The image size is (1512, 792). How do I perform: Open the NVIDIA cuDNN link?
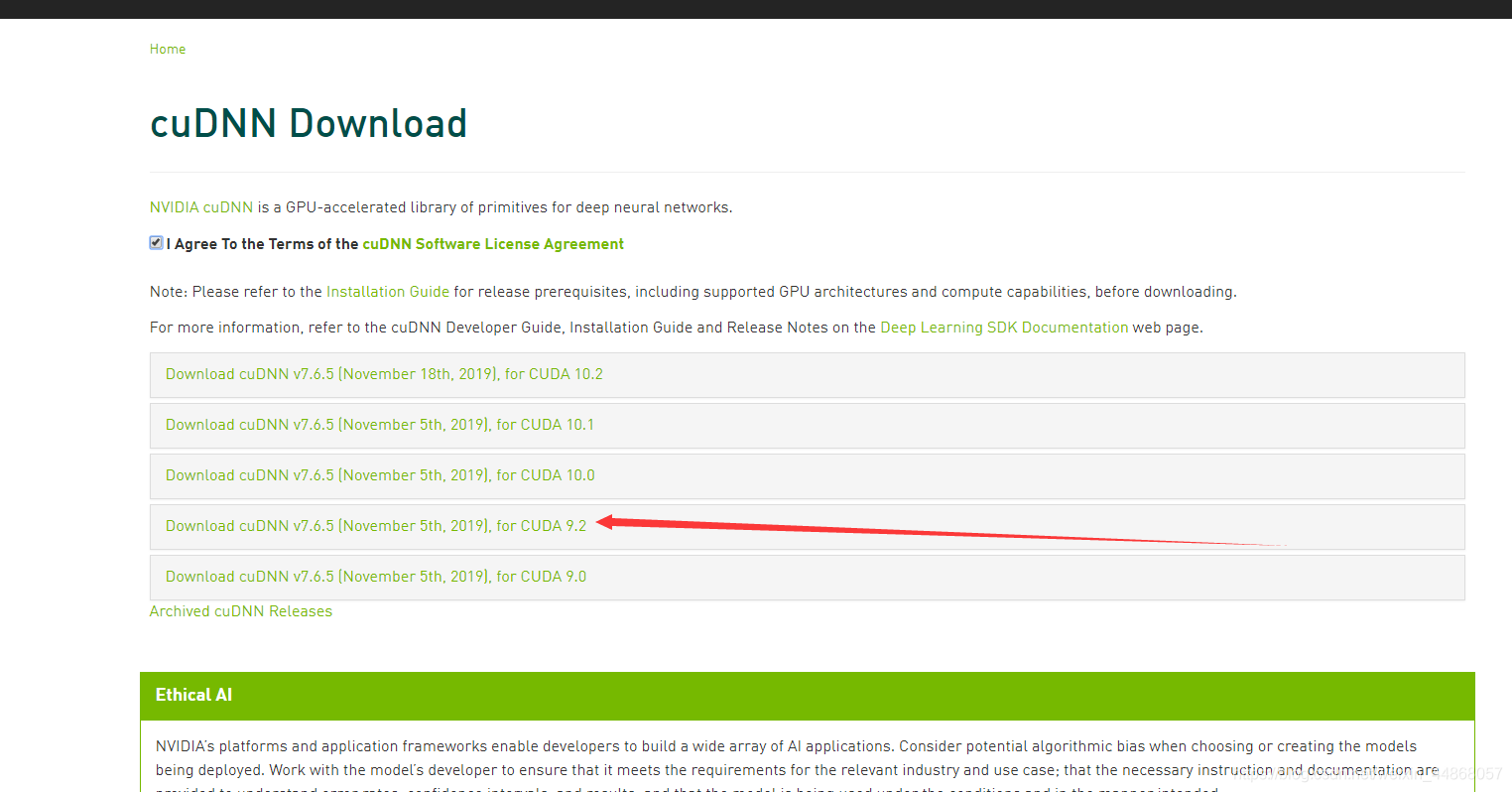[201, 207]
